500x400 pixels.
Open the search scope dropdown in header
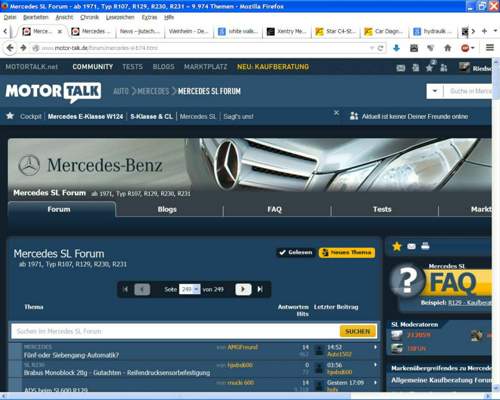pos(435,91)
